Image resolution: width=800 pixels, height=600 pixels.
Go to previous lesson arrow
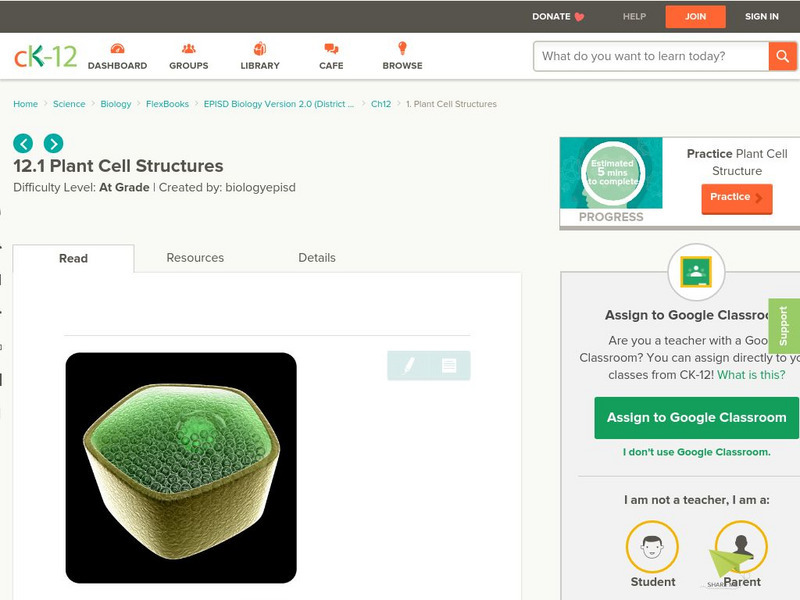click(x=23, y=143)
